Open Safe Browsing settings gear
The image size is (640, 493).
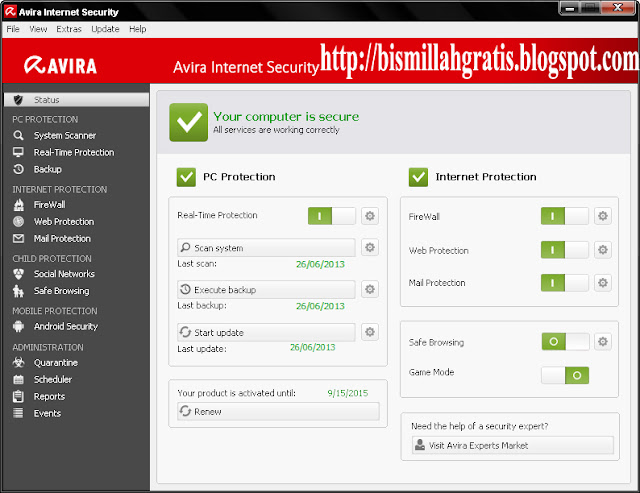coord(603,342)
